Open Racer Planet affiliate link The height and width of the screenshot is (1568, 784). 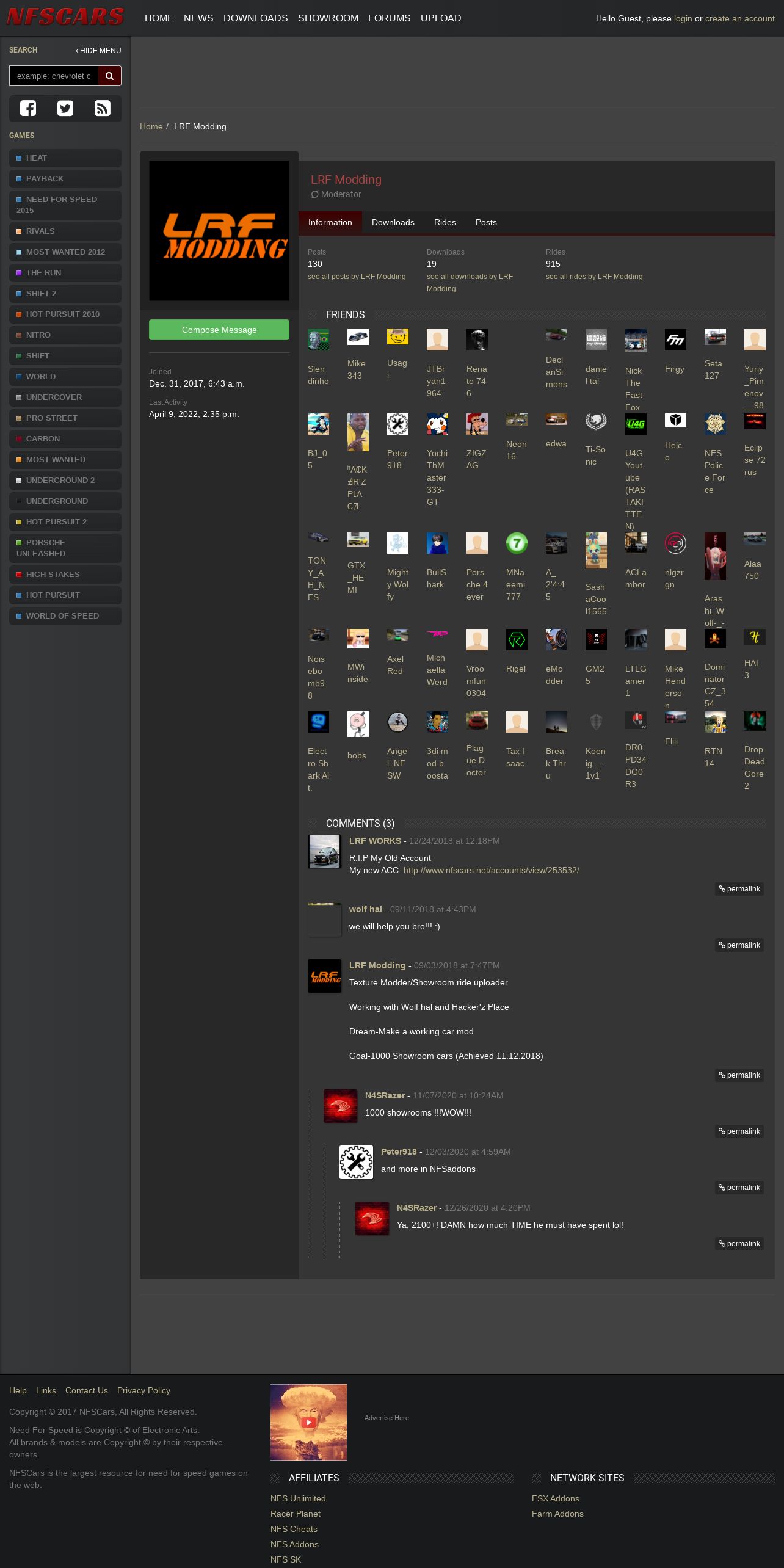tap(296, 1514)
